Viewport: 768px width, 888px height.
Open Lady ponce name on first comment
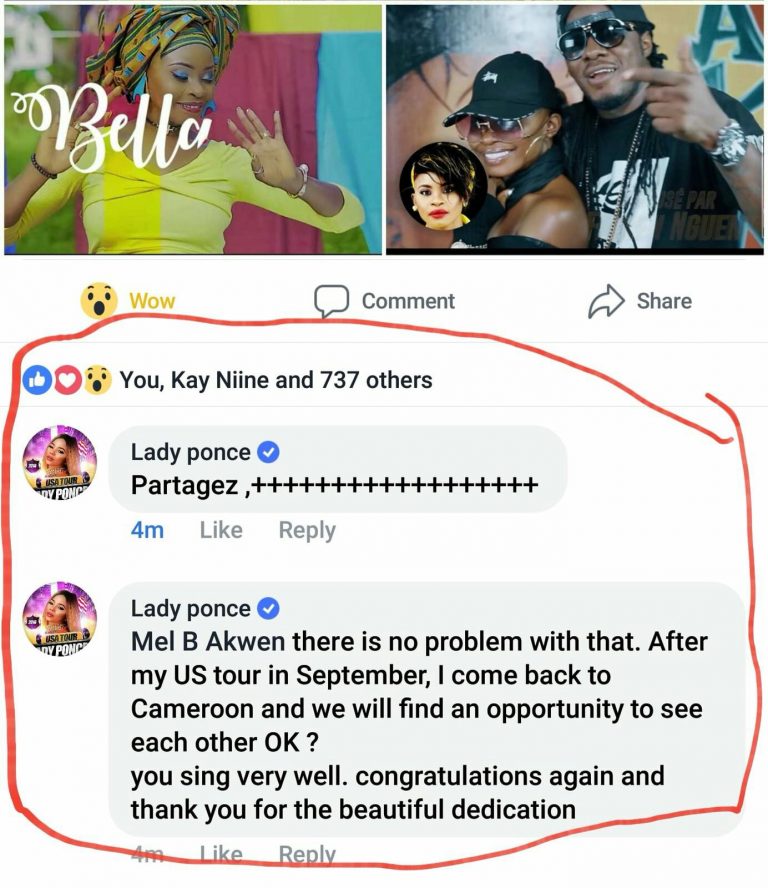point(190,452)
